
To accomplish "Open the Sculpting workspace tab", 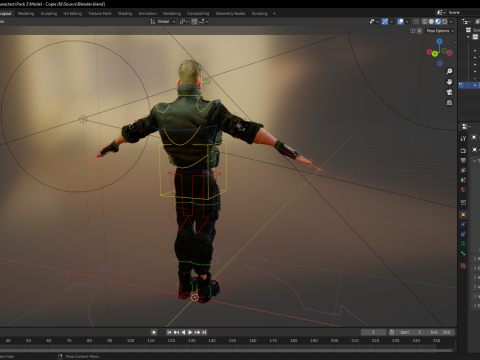I will 49,13.
